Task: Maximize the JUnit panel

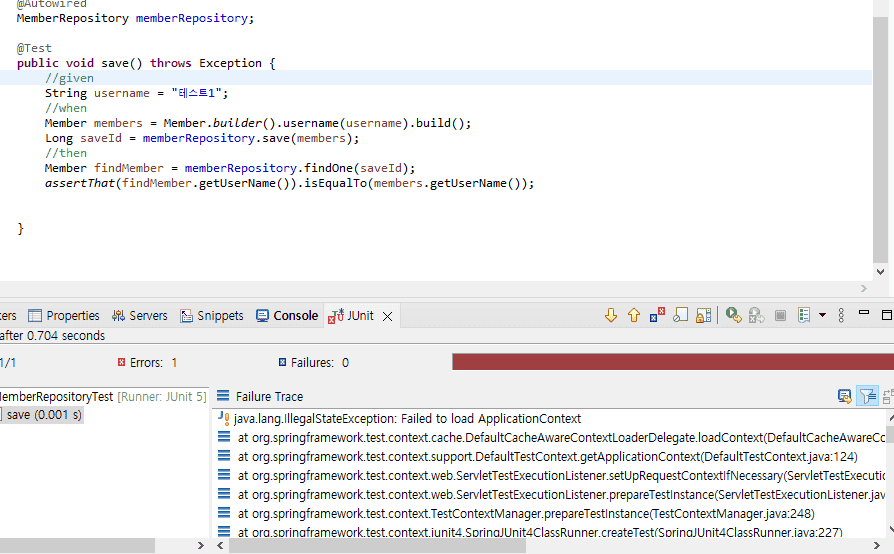Action: 887,315
